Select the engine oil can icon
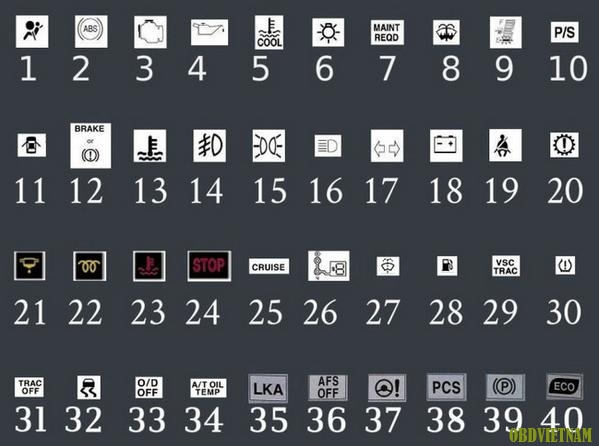The width and height of the screenshot is (599, 446). (x=209, y=32)
